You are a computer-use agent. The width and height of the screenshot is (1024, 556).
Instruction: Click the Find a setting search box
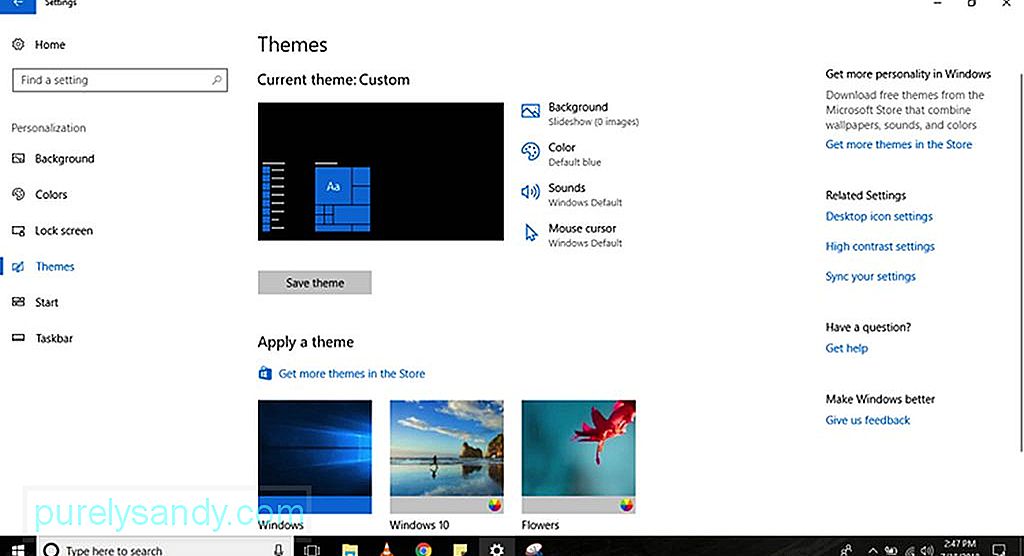pyautogui.click(x=120, y=80)
